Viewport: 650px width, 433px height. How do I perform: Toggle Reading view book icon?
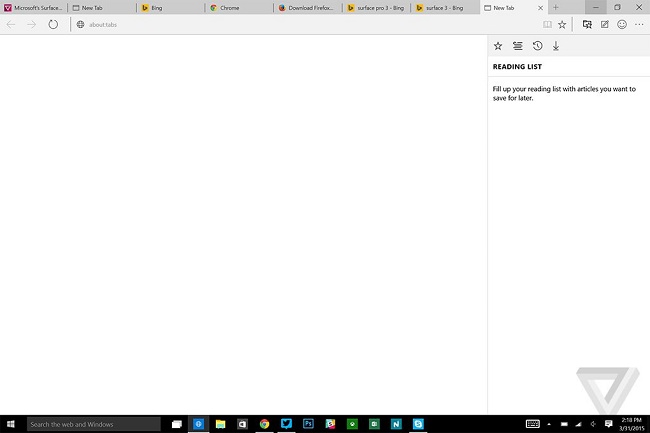(546, 24)
